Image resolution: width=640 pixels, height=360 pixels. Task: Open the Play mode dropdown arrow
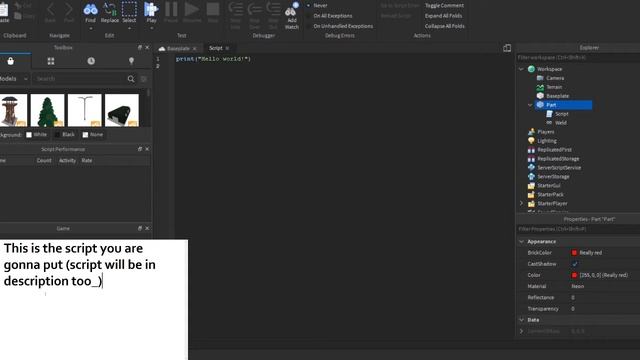(x=151, y=29)
